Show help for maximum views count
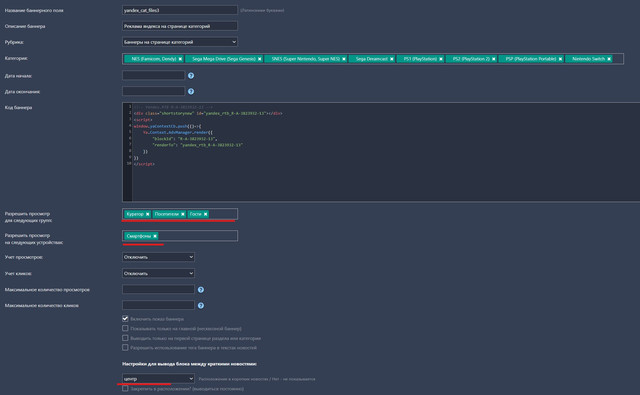The width and height of the screenshot is (640, 395). click(201, 289)
